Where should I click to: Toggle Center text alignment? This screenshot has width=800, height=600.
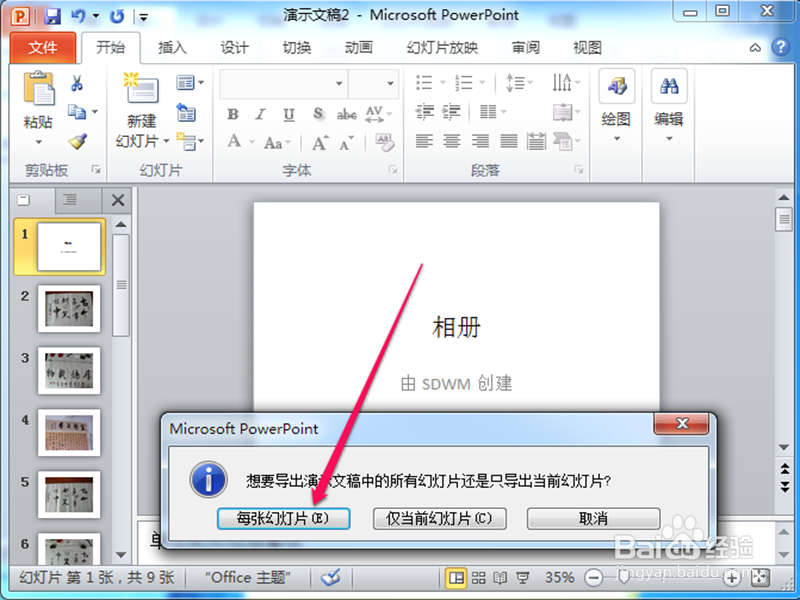tap(452, 141)
